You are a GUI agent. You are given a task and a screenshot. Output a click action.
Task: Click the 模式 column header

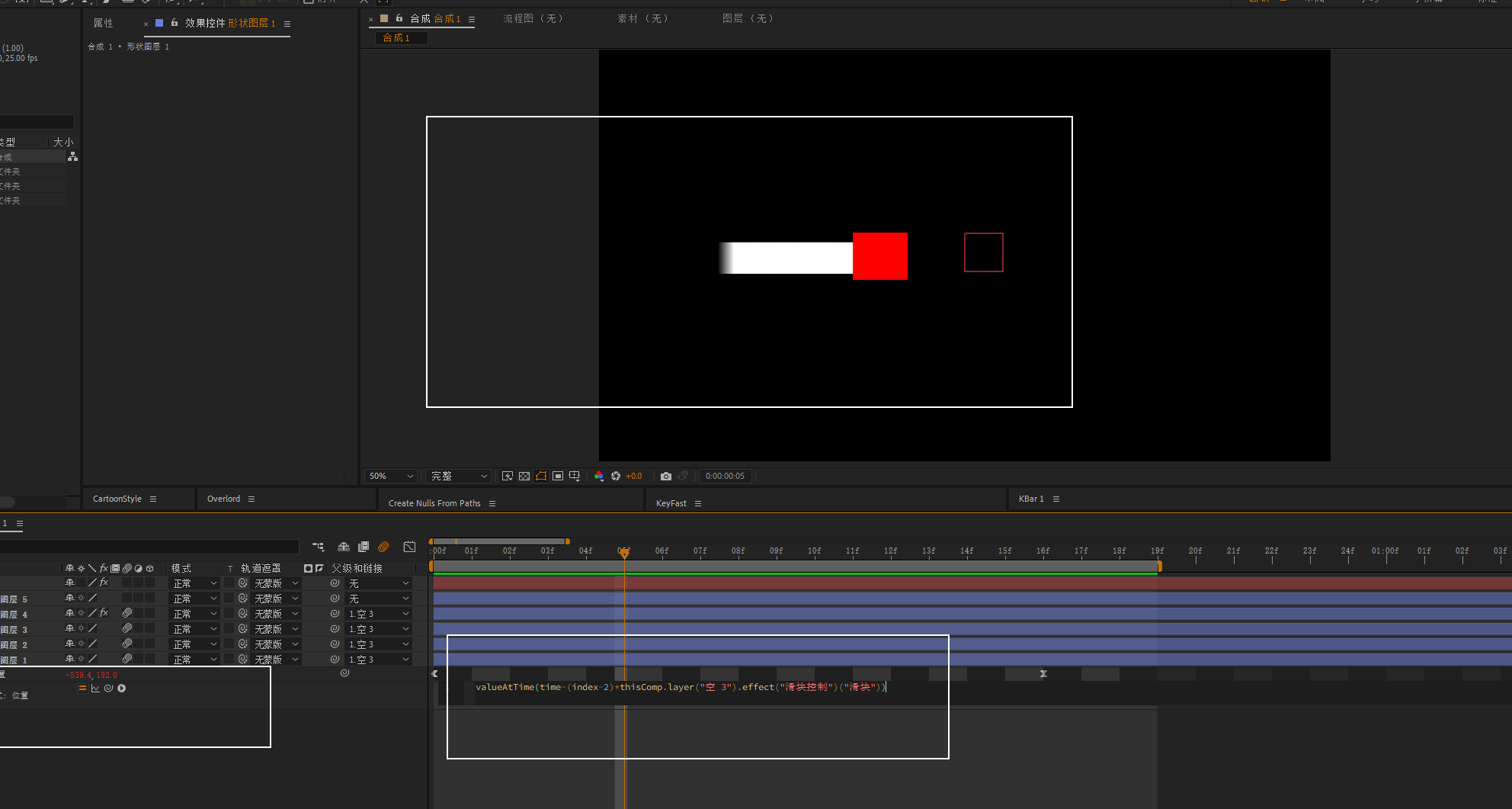[181, 568]
